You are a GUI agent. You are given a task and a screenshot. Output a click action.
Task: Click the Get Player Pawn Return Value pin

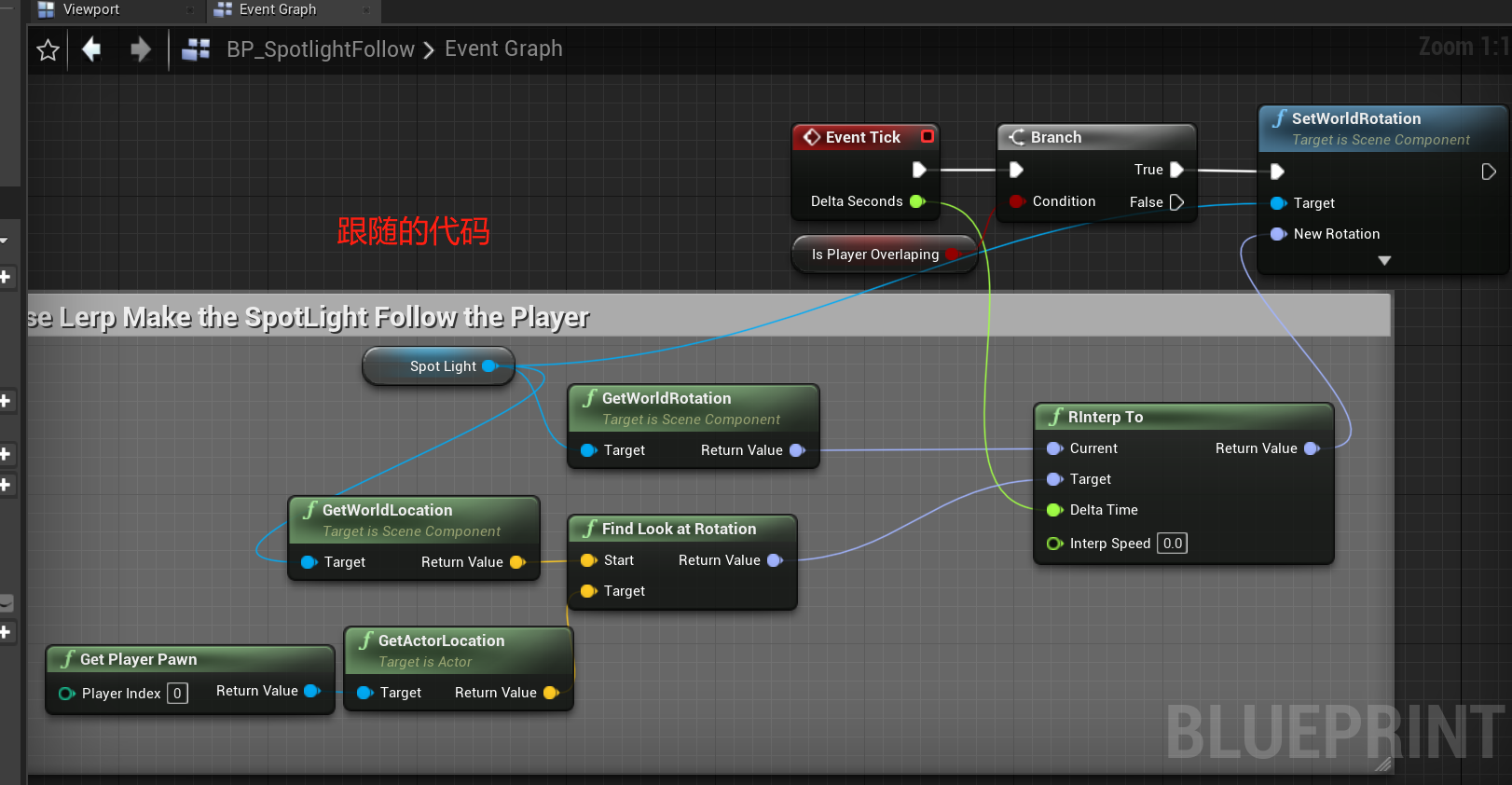tap(312, 691)
